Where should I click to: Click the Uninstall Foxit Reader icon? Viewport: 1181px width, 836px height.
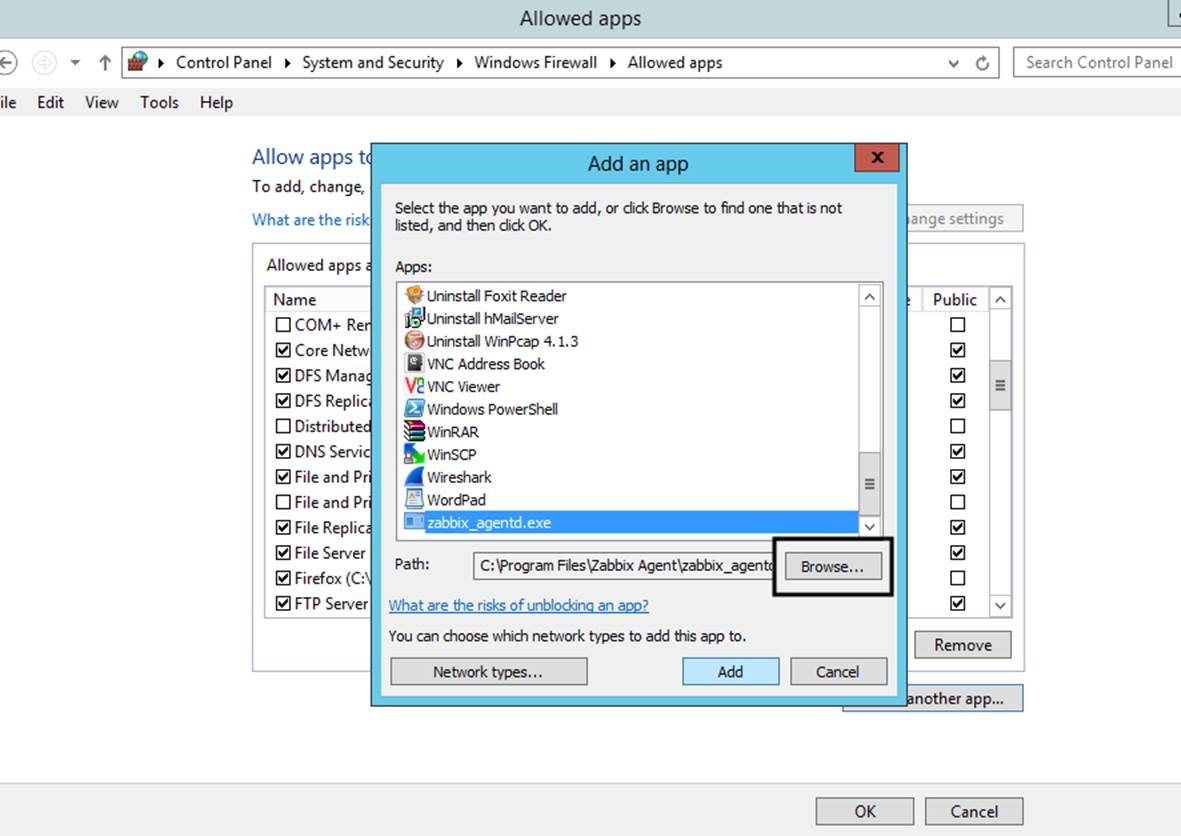414,295
